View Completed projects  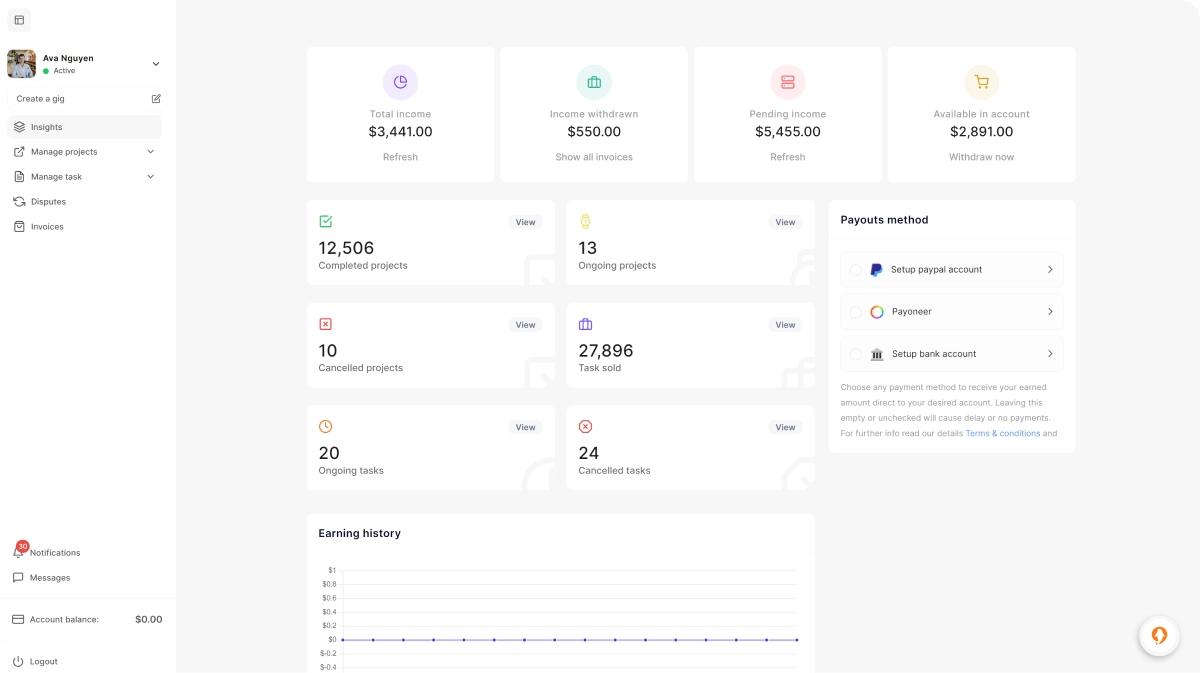coord(525,222)
